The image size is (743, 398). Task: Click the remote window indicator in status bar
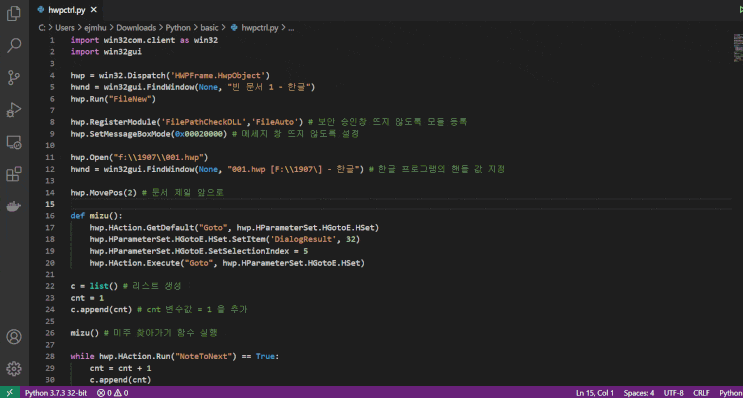[x=10, y=393]
